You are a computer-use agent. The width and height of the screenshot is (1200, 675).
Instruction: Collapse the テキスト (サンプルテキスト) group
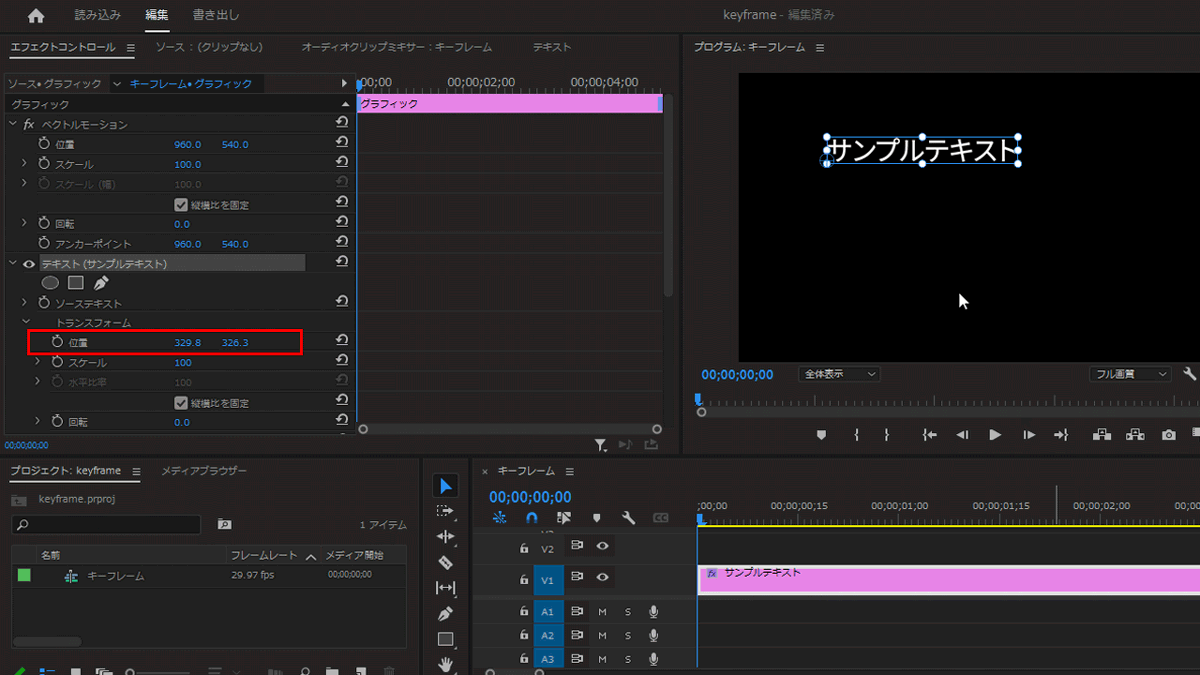click(13, 264)
